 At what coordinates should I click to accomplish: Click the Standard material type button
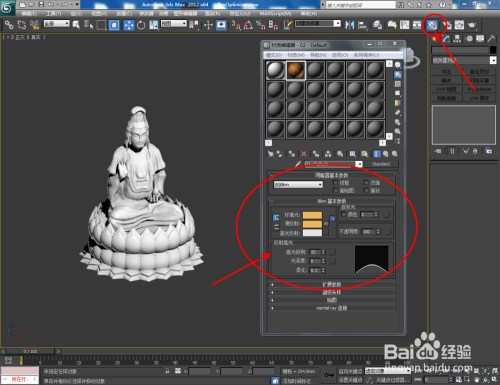381,164
